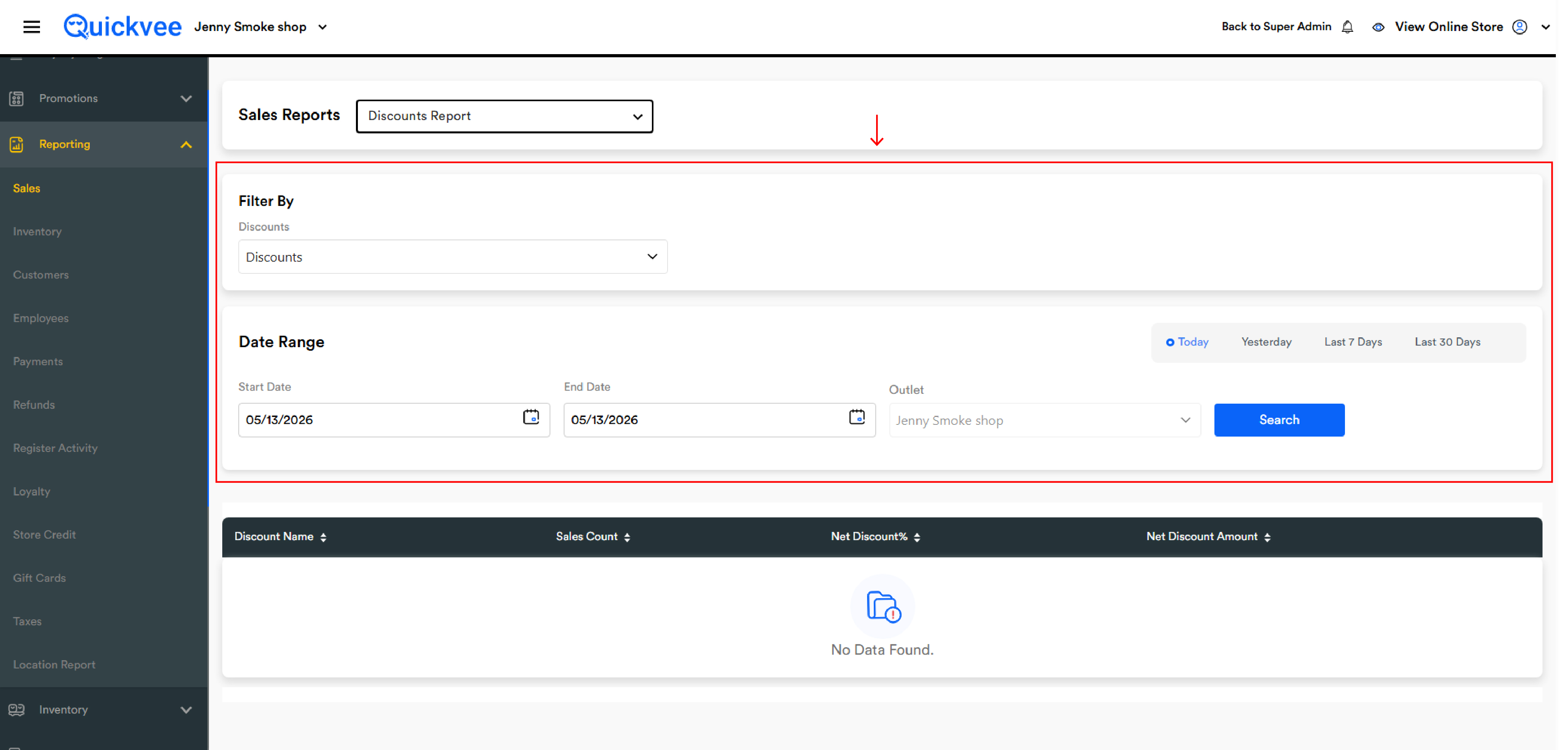The height and width of the screenshot is (750, 1568).
Task: Open the Gift Cards menu item
Action: [x=40, y=577]
